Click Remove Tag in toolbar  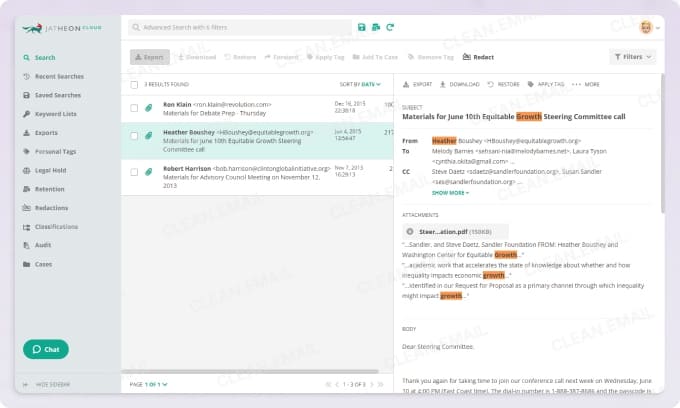(431, 57)
